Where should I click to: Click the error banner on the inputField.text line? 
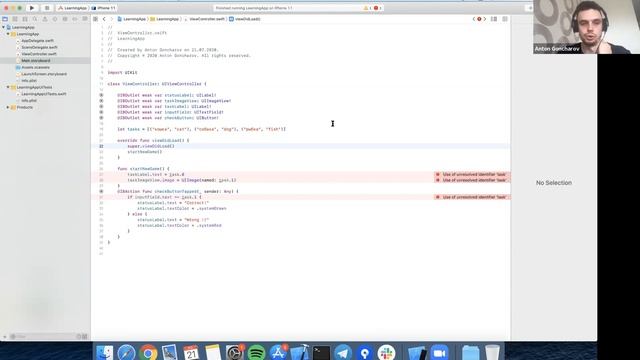coord(472,197)
